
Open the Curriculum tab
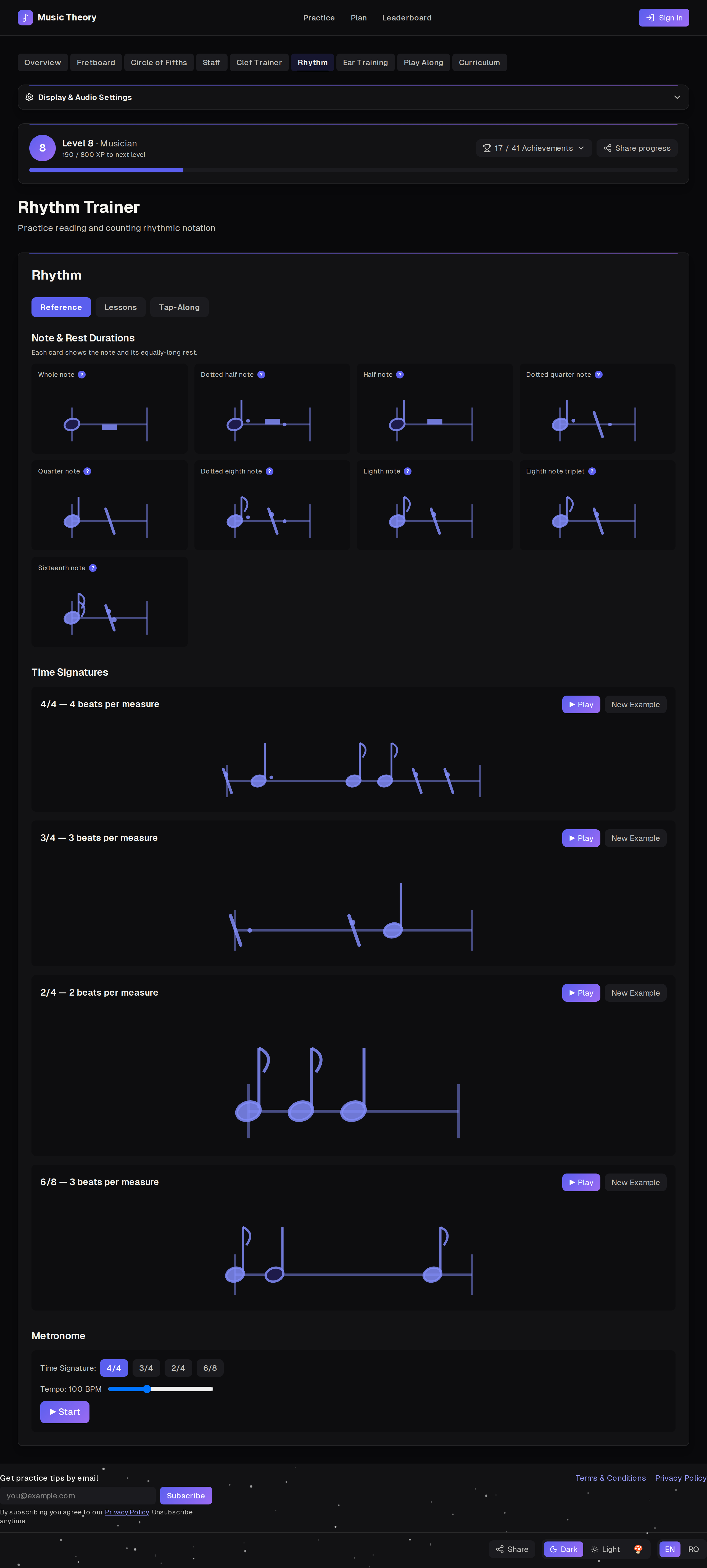click(479, 63)
